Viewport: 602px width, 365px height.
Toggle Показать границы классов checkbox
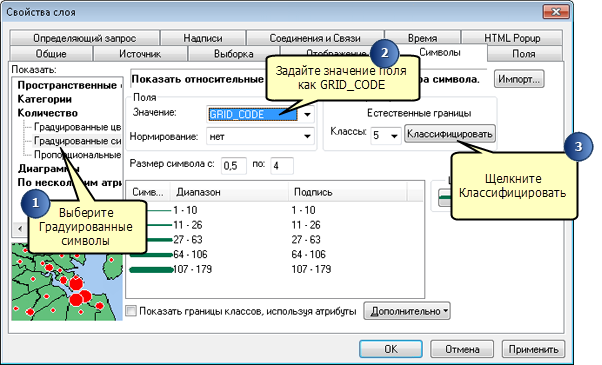pyautogui.click(x=131, y=310)
